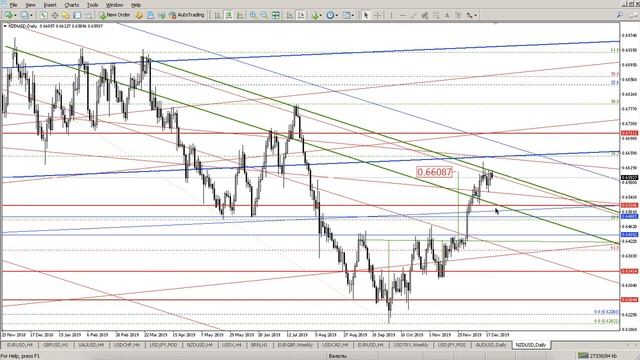640x360 pixels.
Task: Switch to the EURGBP,Weekly chart tab
Action: tap(295, 345)
